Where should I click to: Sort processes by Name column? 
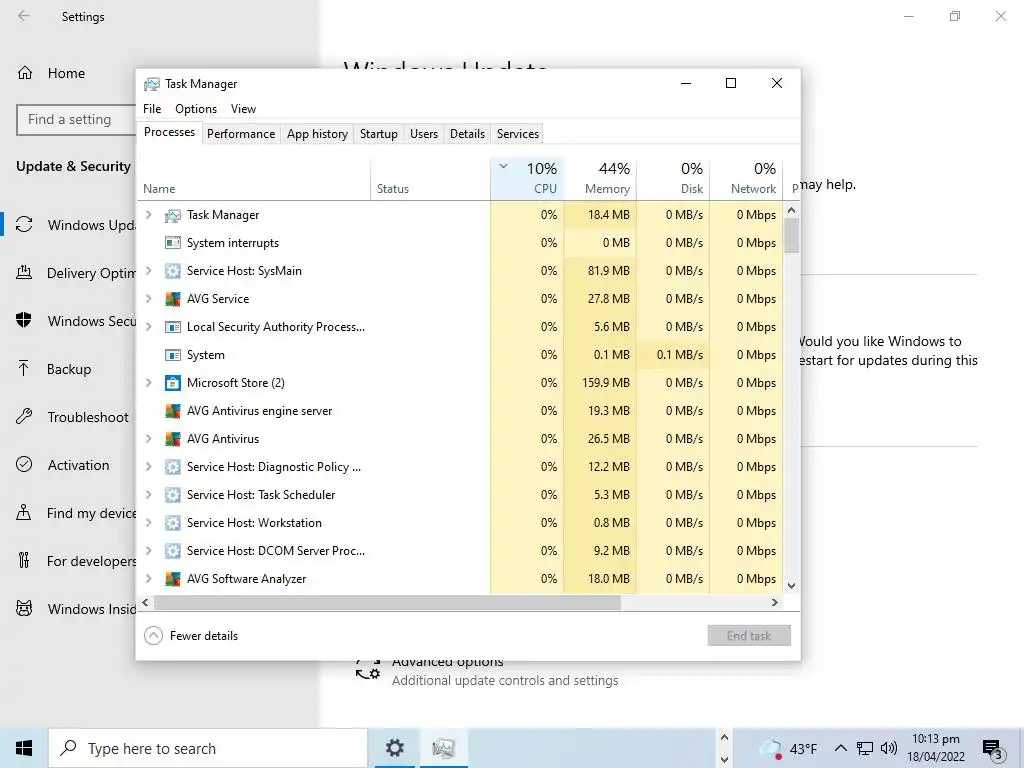254,178
